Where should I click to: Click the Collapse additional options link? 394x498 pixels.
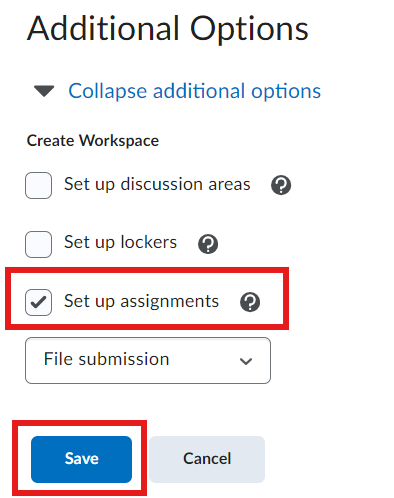click(x=195, y=91)
